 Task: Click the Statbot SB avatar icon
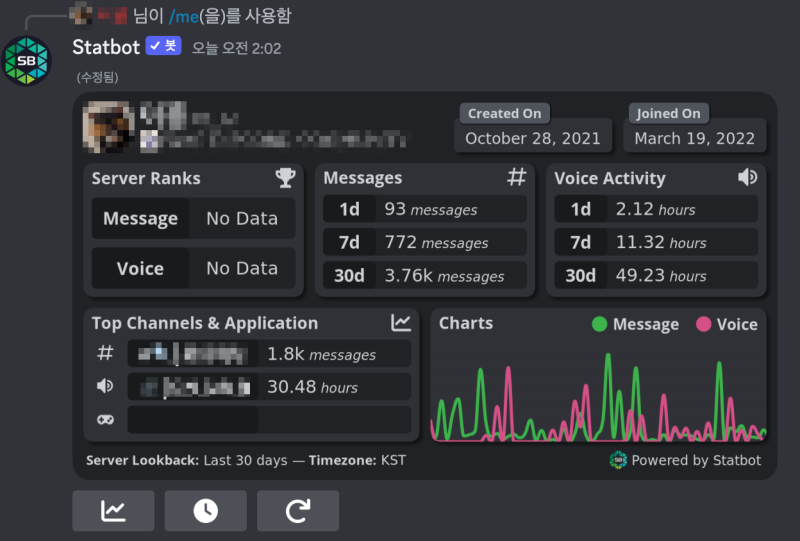27,61
